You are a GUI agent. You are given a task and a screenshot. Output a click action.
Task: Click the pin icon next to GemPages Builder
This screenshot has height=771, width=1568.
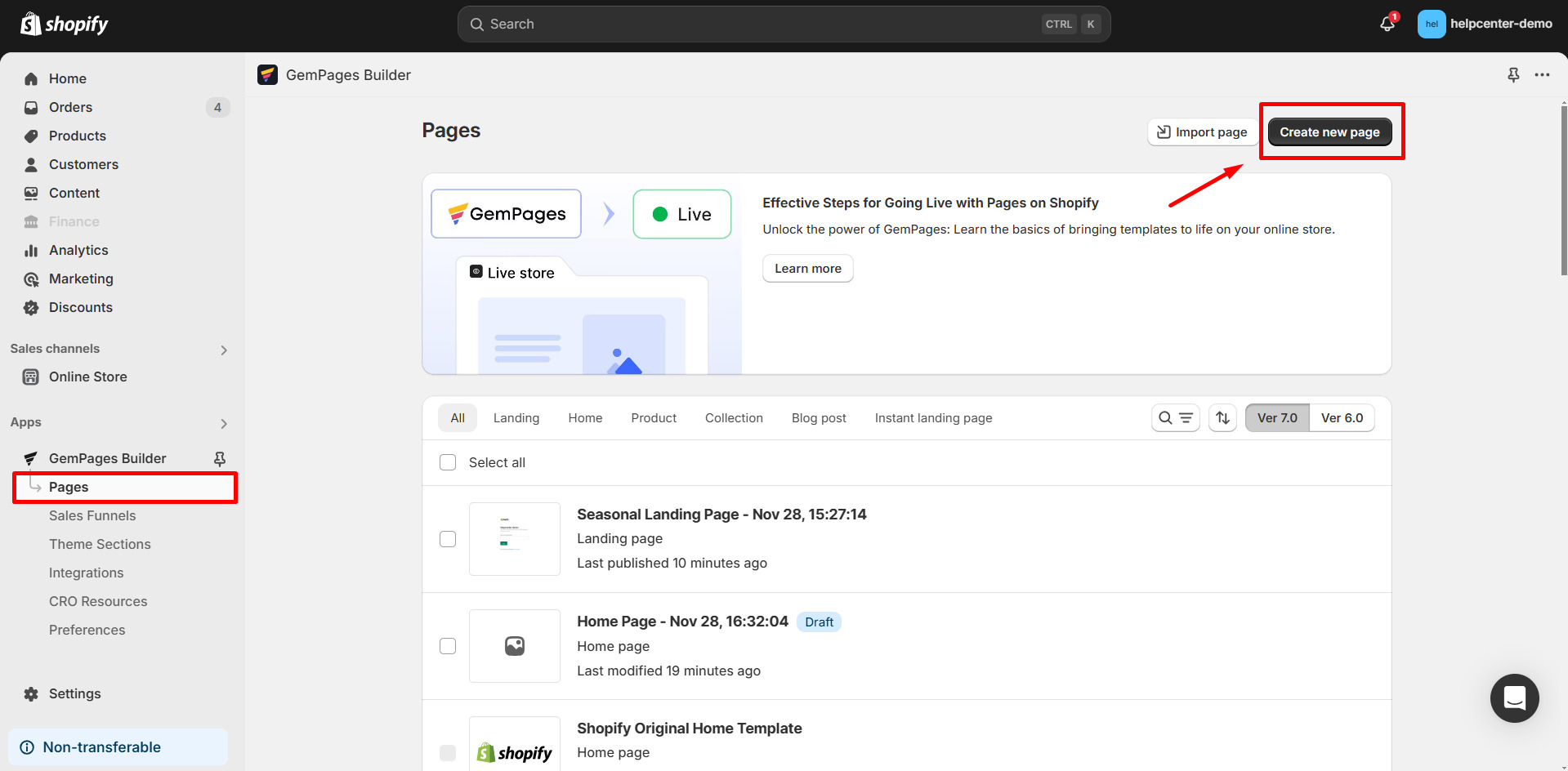coord(219,458)
